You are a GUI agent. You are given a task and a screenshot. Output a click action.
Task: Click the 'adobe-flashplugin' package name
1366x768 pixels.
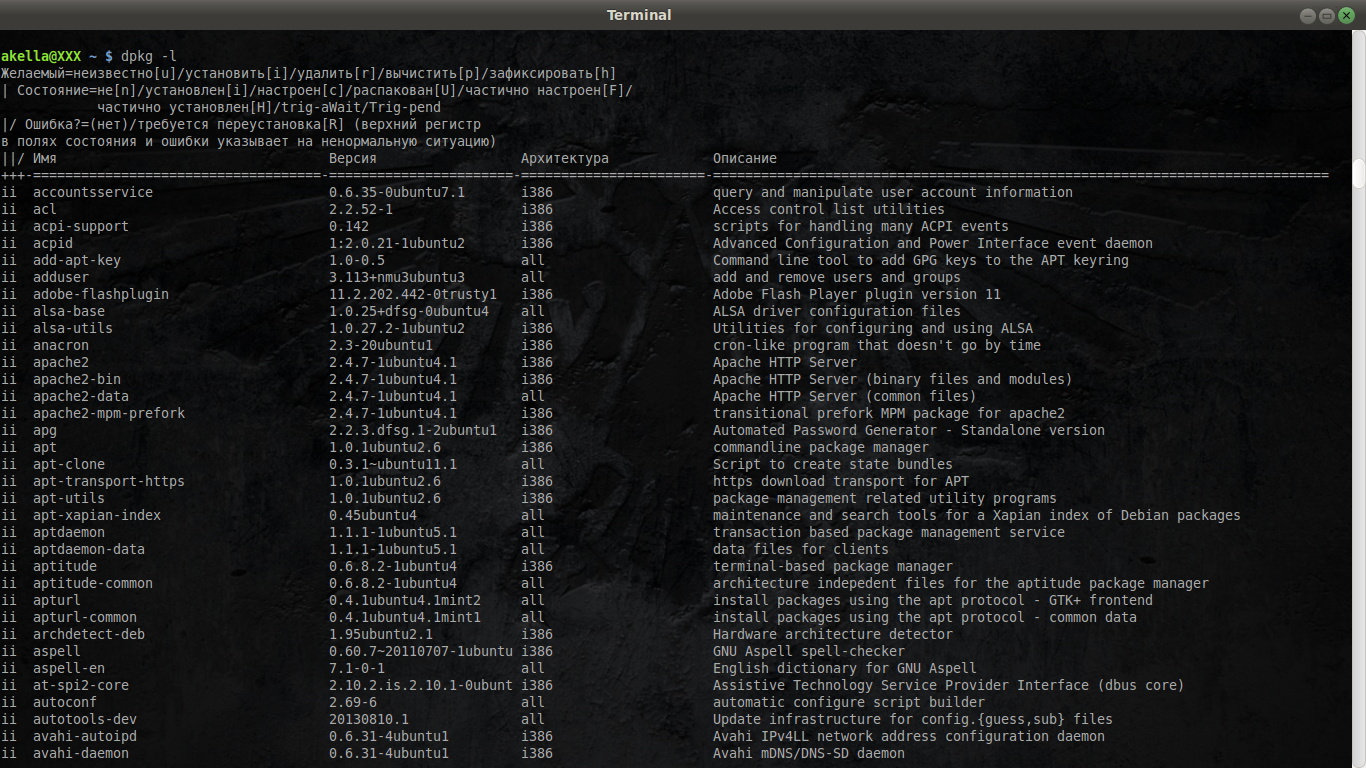coord(101,294)
